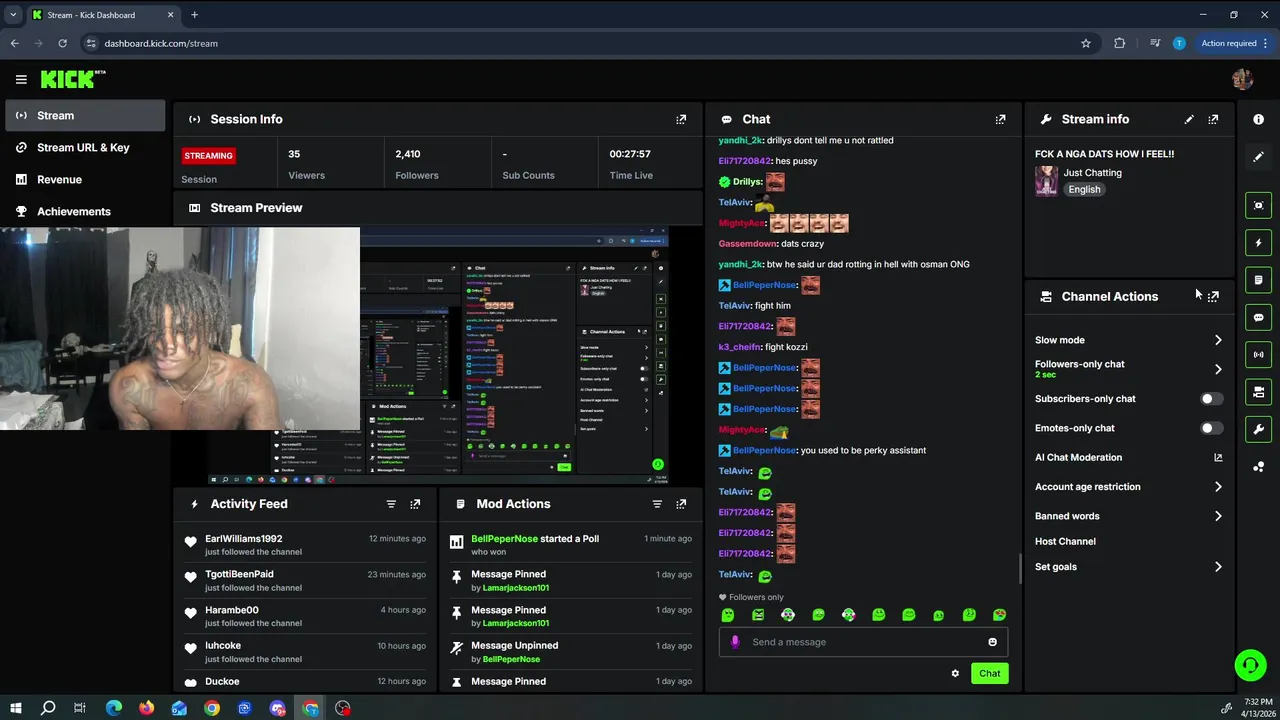Open Stream URL & Key page

(x=85, y=147)
